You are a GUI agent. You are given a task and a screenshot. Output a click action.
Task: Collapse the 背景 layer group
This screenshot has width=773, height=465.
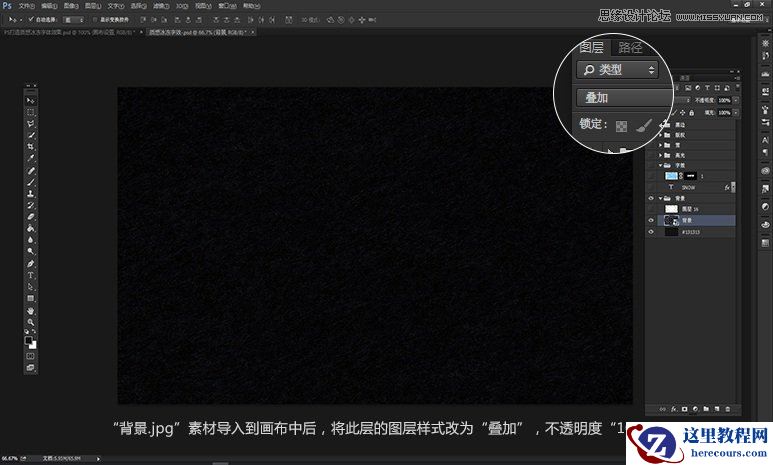[x=660, y=198]
